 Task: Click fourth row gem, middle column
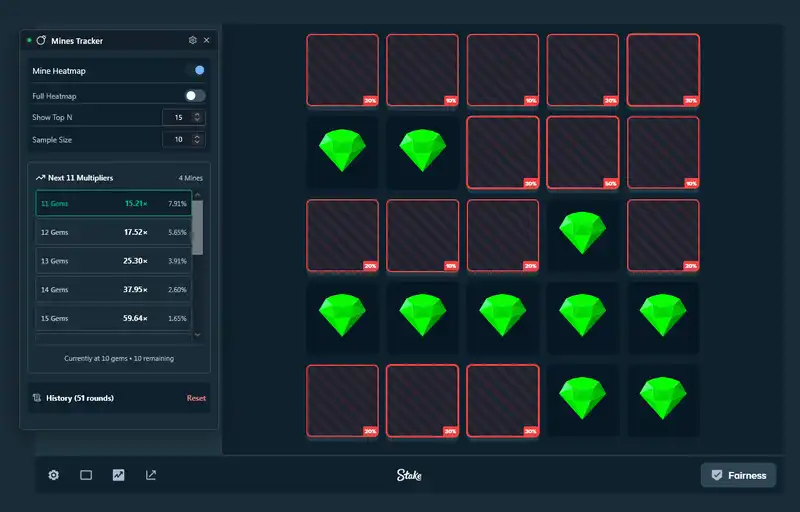tap(503, 315)
